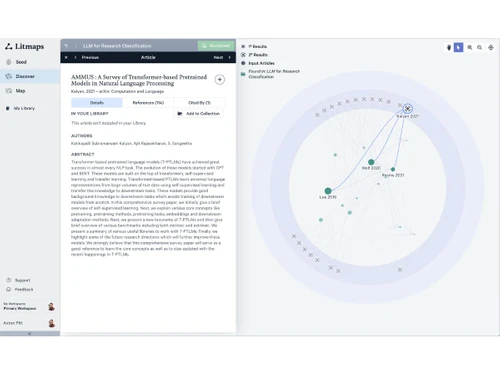Select the Wolf 2020 node
Image resolution: width=500 pixels, height=375 pixels.
(371, 162)
